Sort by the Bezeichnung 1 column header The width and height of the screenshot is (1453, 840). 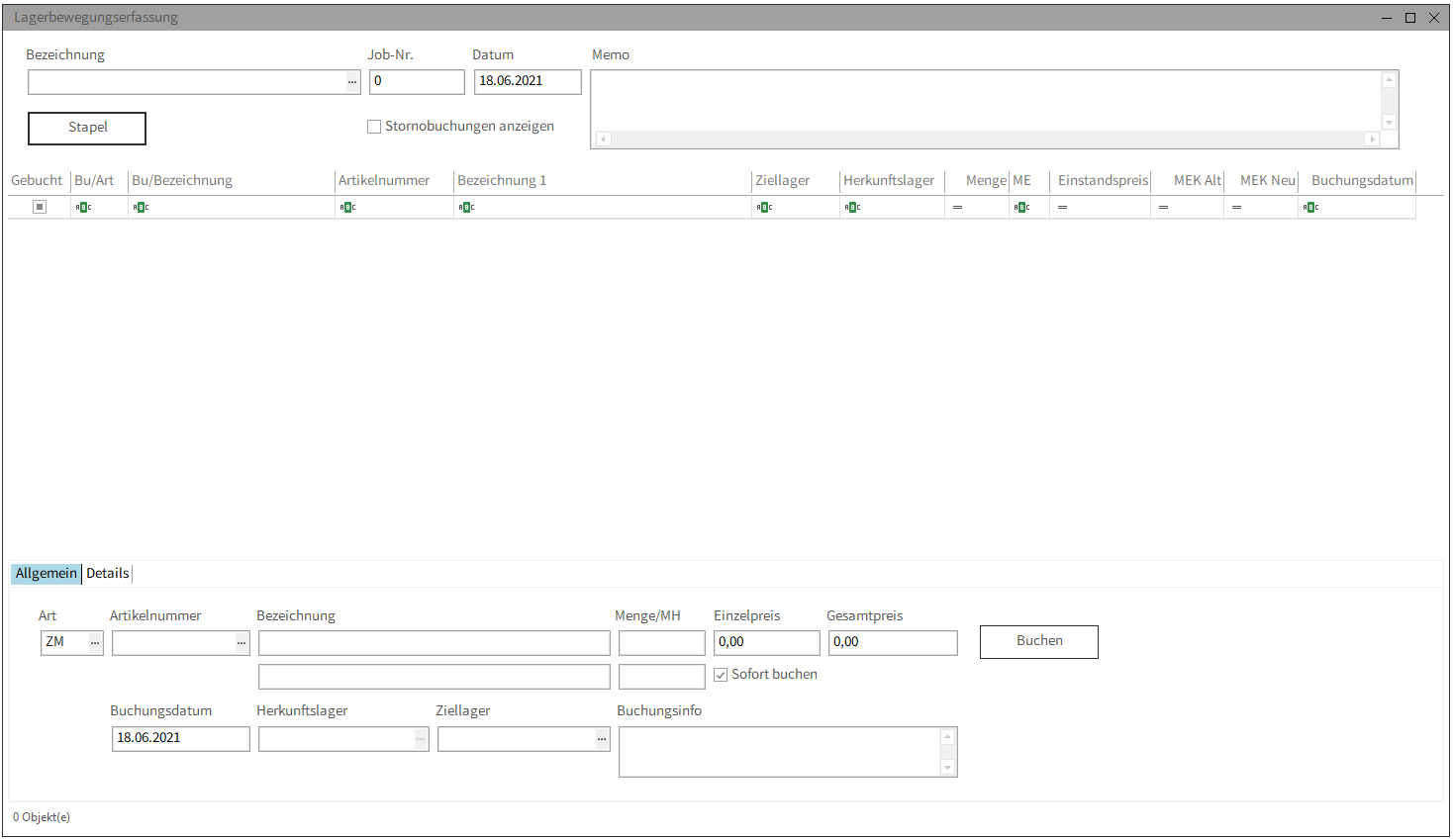pos(603,181)
